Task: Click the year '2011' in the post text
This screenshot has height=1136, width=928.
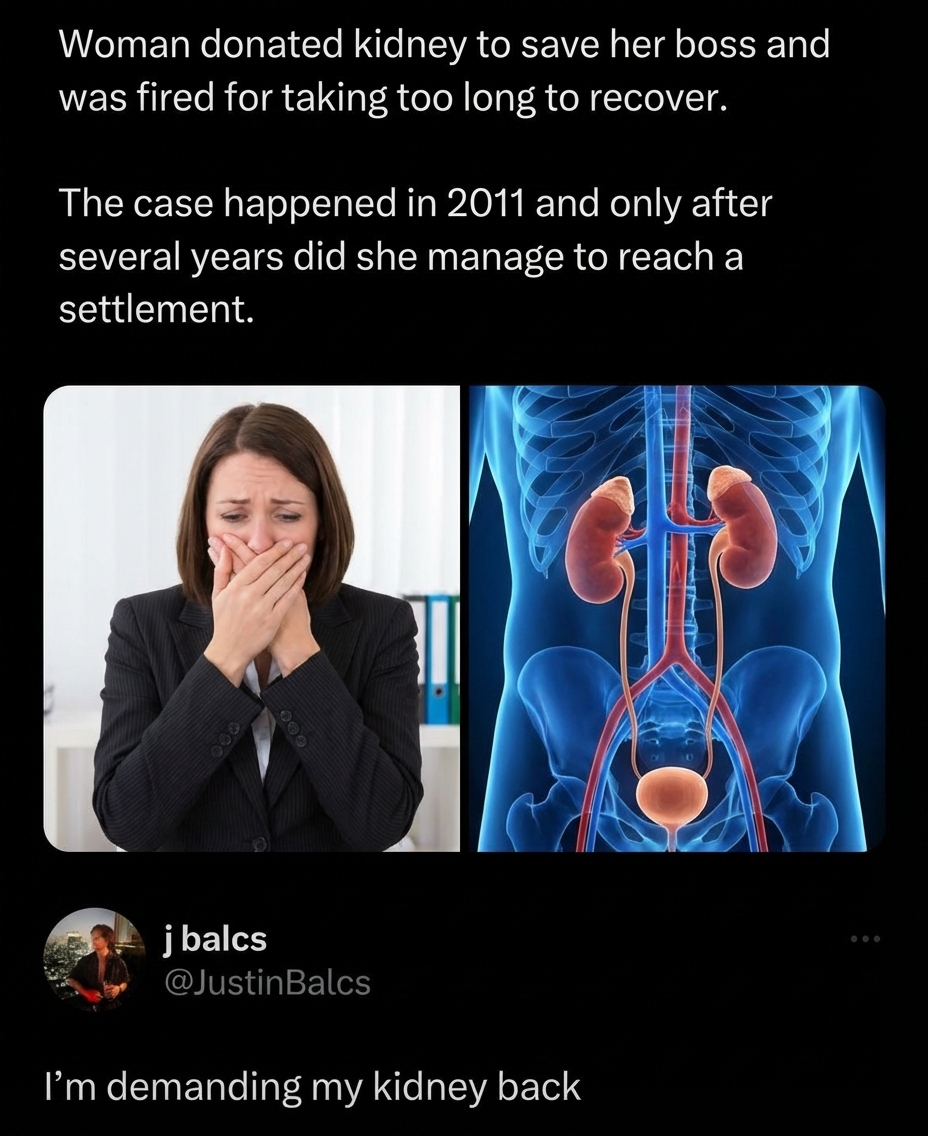Action: point(485,204)
